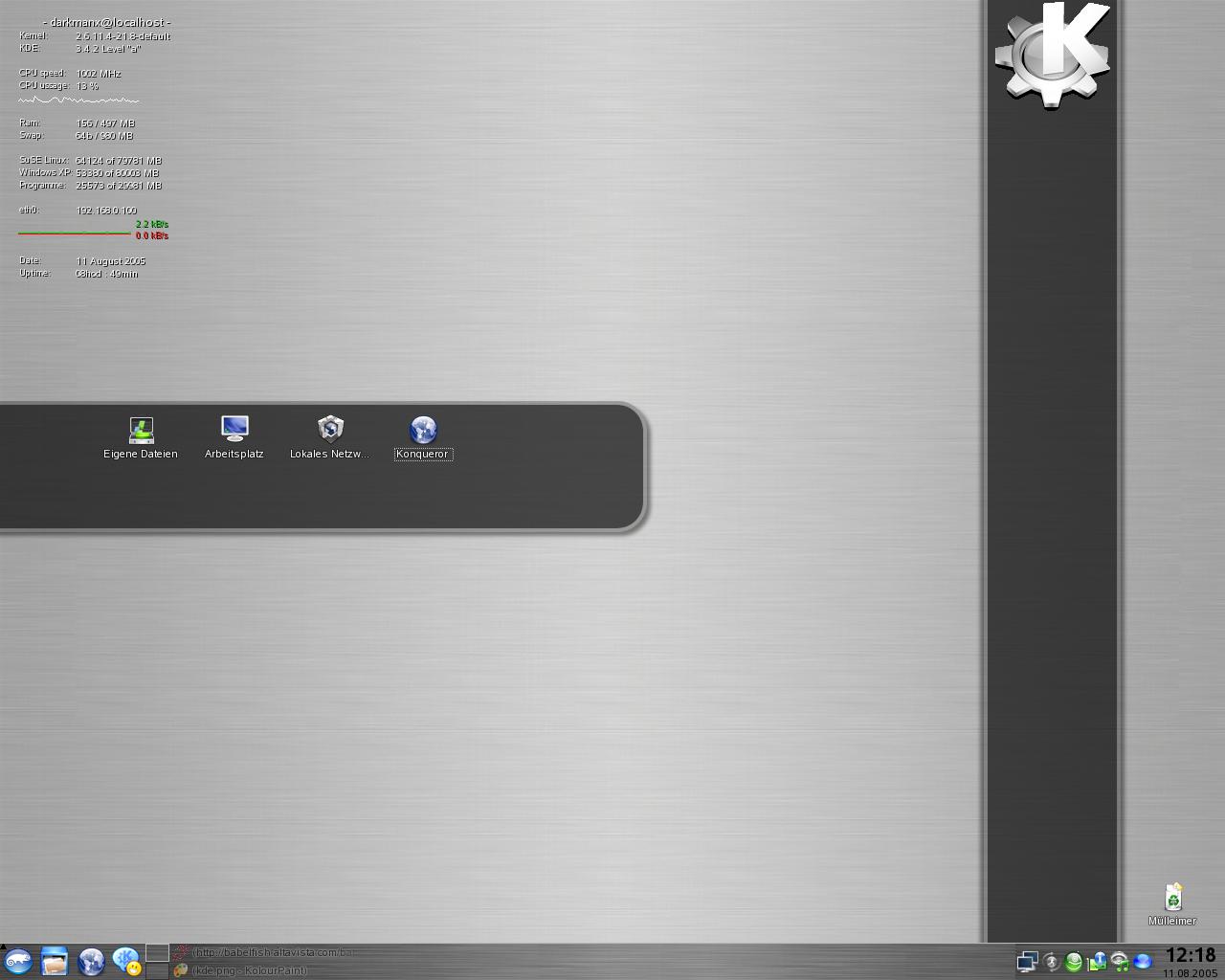Viewport: 1225px width, 980px height.
Task: Open the home folder panel launcher
Action: click(55, 961)
